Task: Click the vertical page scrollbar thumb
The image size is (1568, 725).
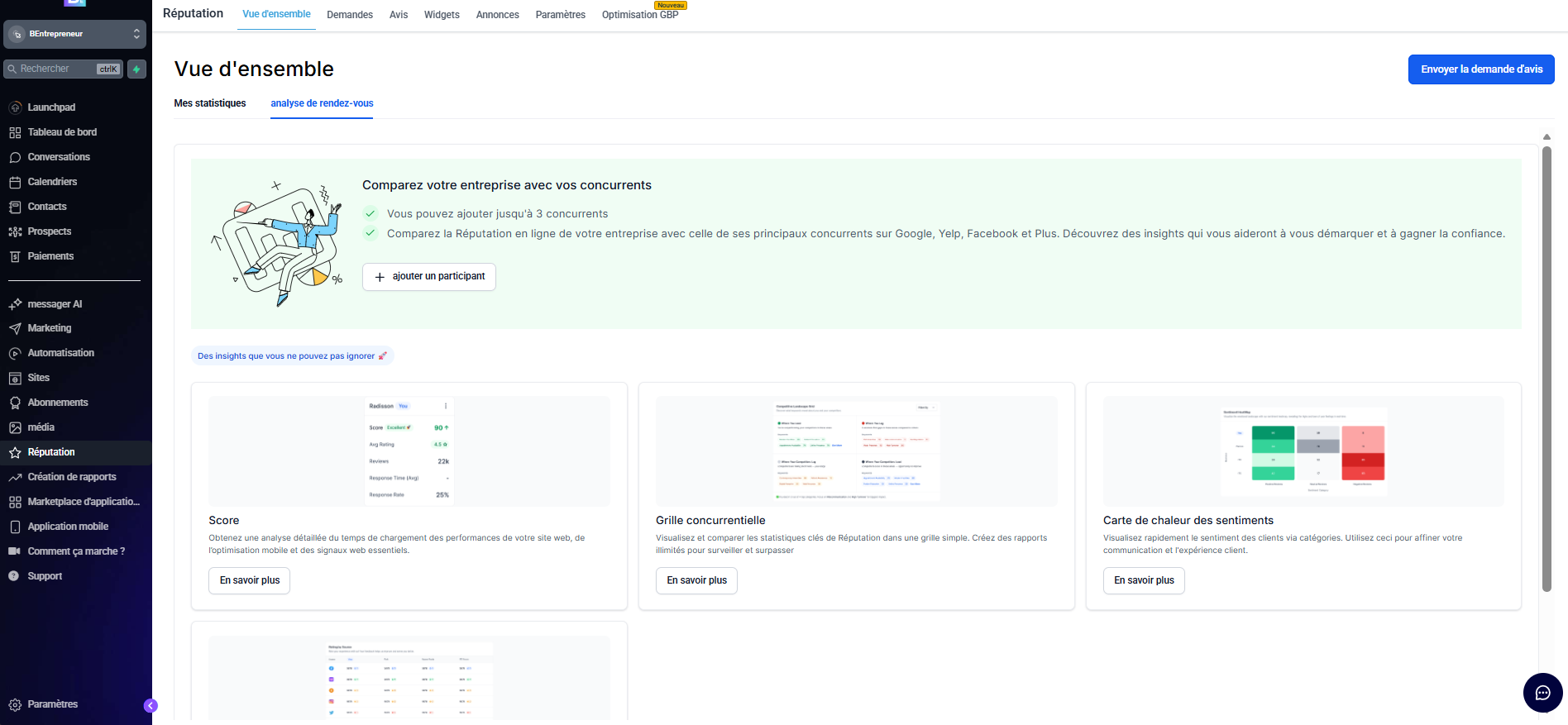Action: 1546,369
